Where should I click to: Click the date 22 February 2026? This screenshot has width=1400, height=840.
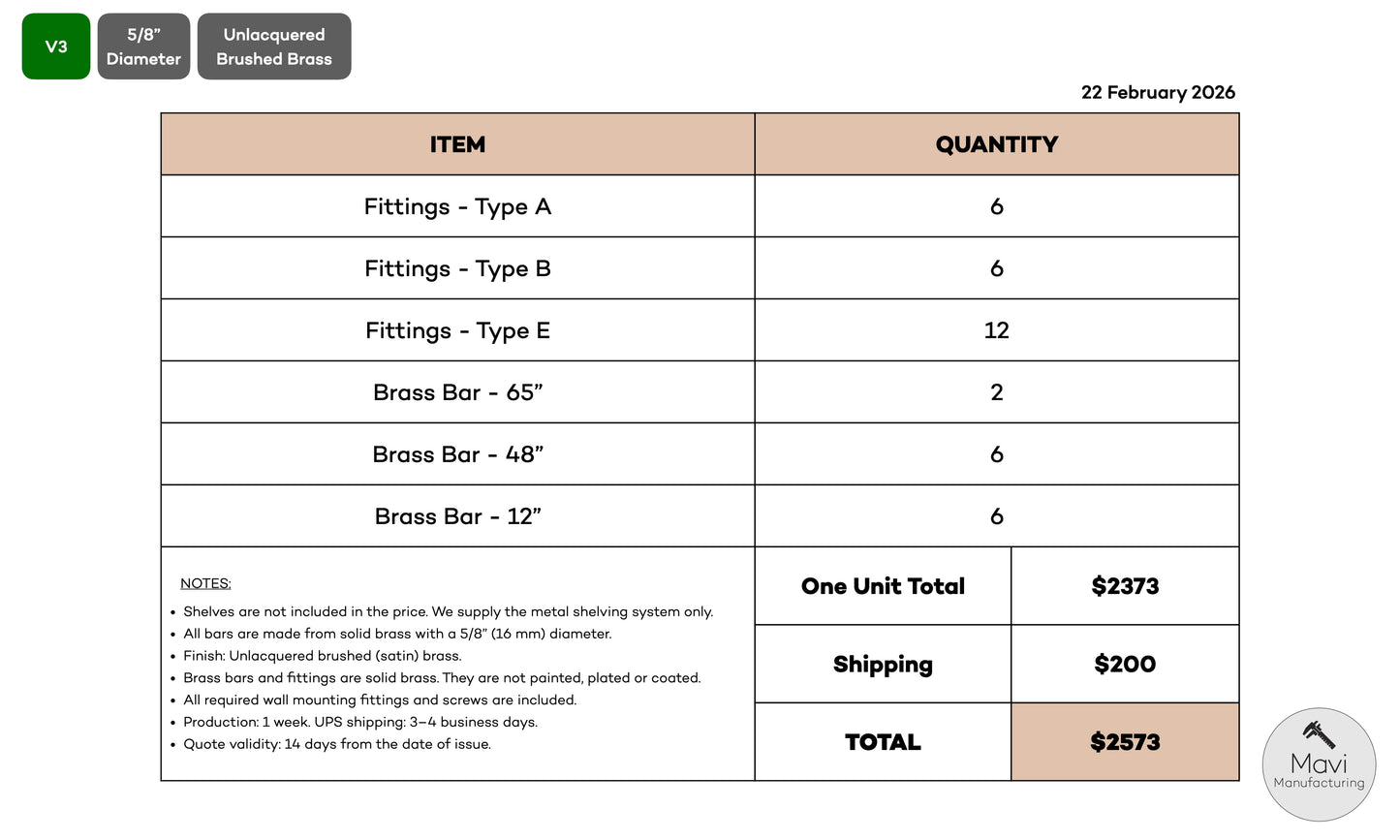(x=1158, y=92)
